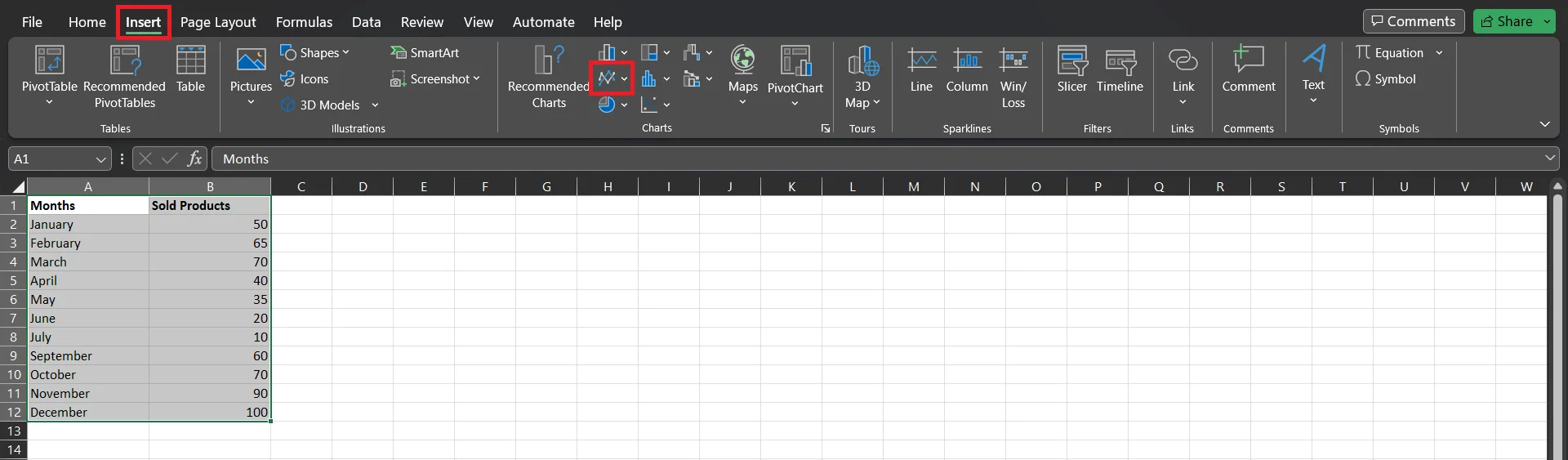Screen dimensions: 1568x460
Task: Insert a waterfall or stock chart
Action: (692, 53)
